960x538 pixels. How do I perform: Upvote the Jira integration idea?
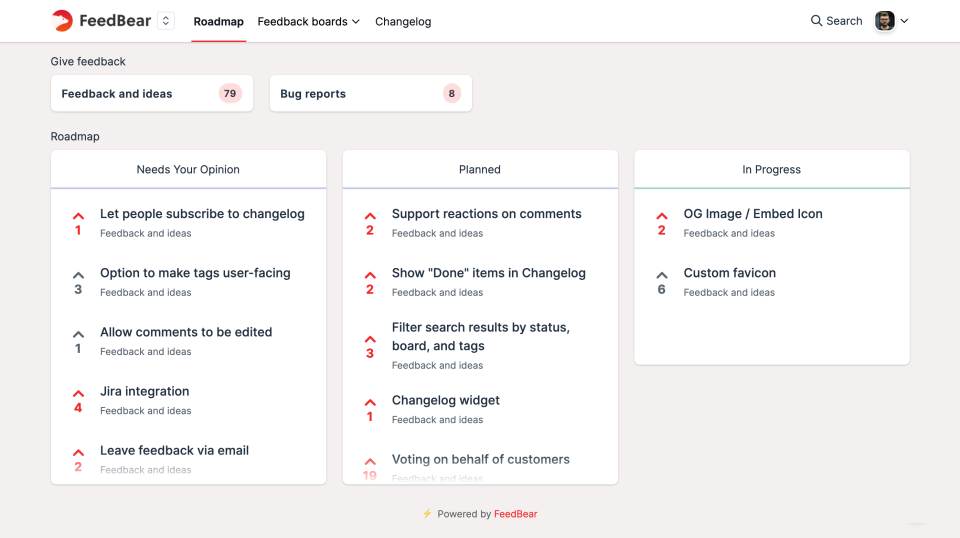coord(78,393)
